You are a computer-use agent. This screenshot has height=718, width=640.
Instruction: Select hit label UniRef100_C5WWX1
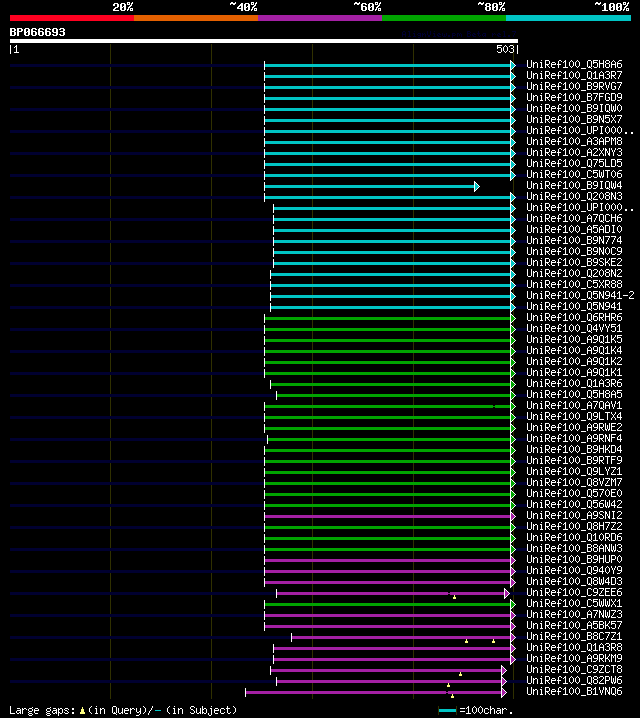[x=574, y=603]
